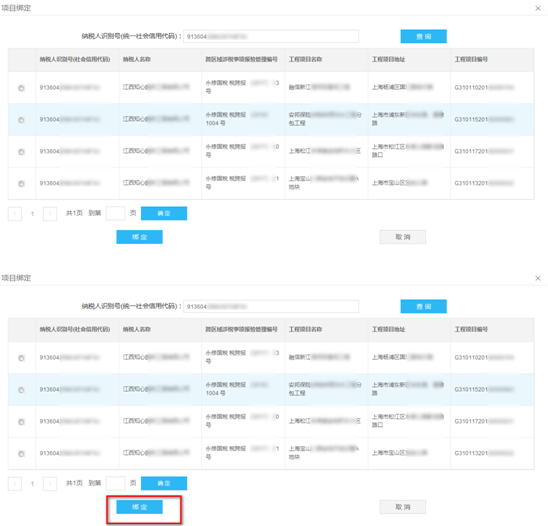Click page 1 link in lower pagination

coord(33,484)
